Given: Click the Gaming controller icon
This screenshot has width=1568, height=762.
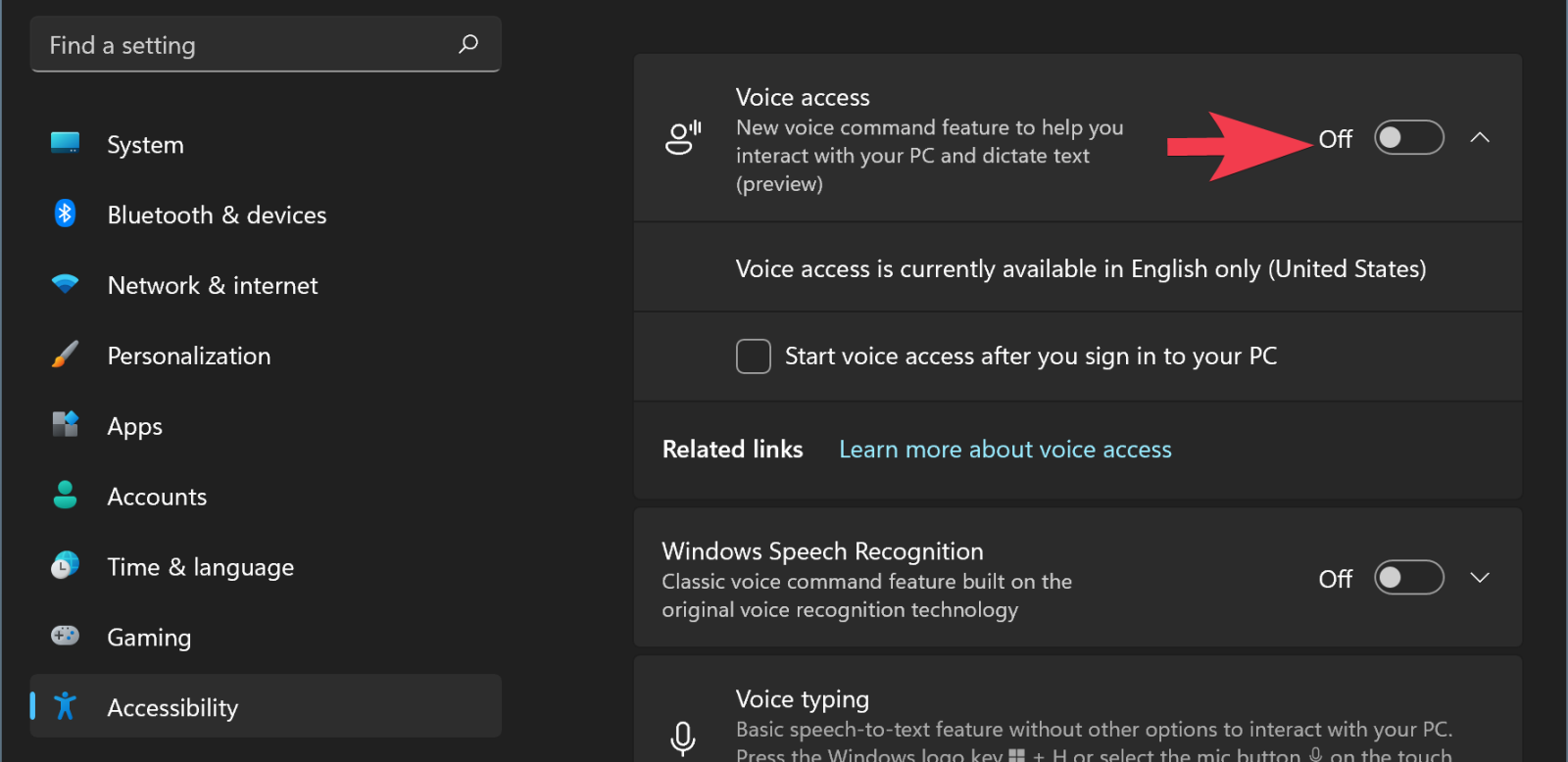Looking at the screenshot, I should (65, 637).
